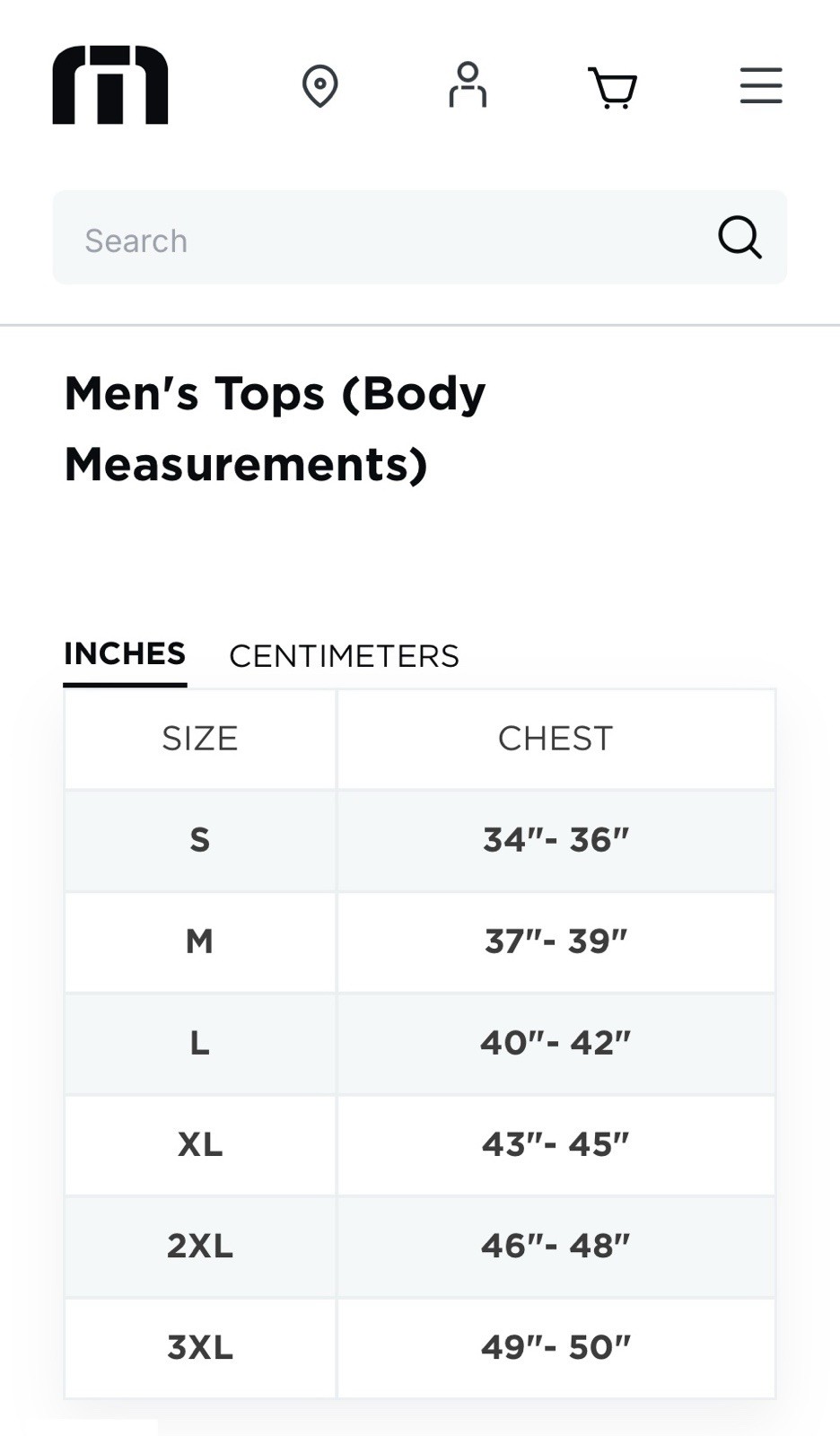This screenshot has width=840, height=1436.
Task: View the shopping cart
Action: [613, 87]
